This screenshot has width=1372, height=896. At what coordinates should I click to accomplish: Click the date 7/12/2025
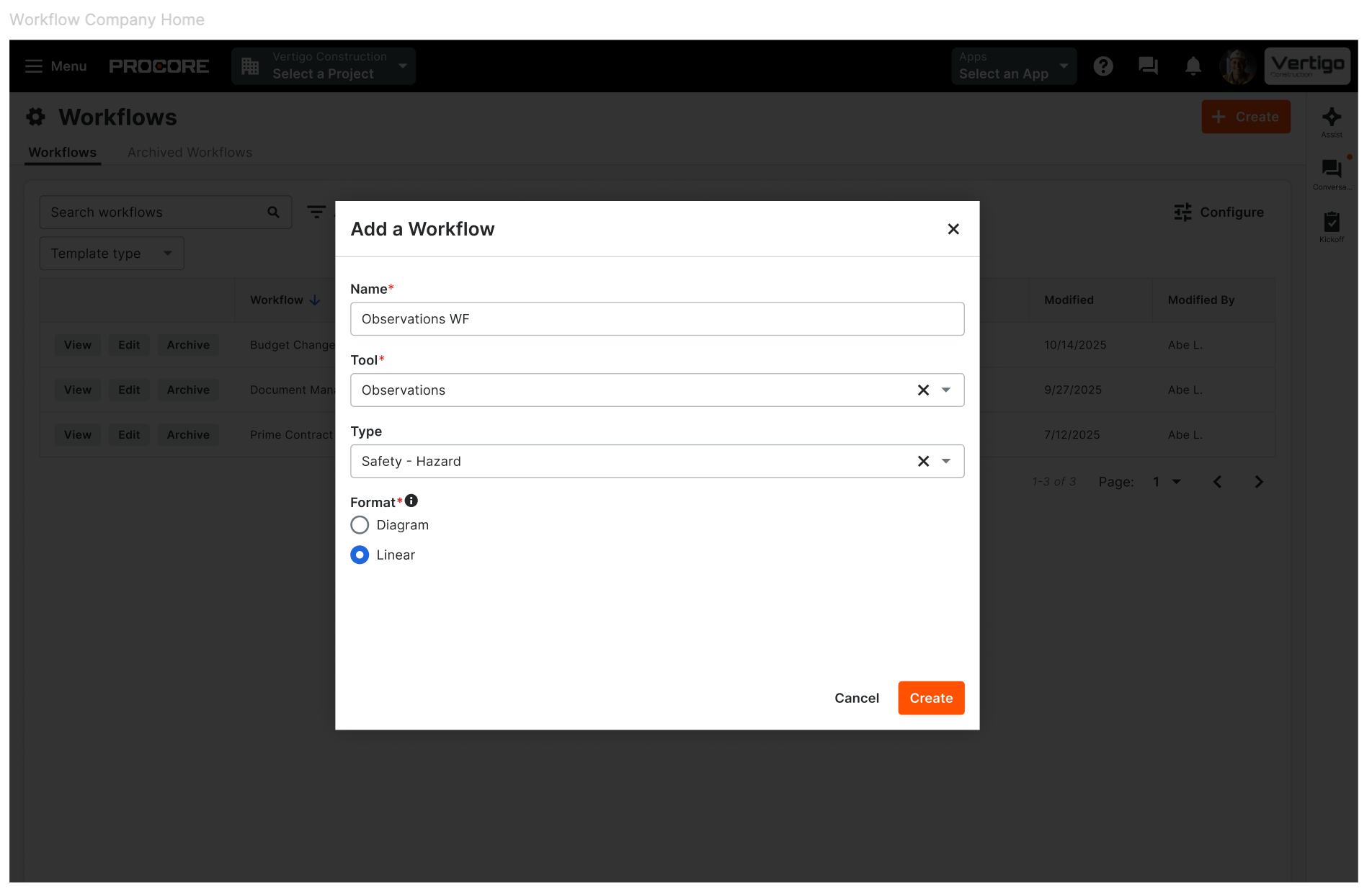[x=1072, y=435]
